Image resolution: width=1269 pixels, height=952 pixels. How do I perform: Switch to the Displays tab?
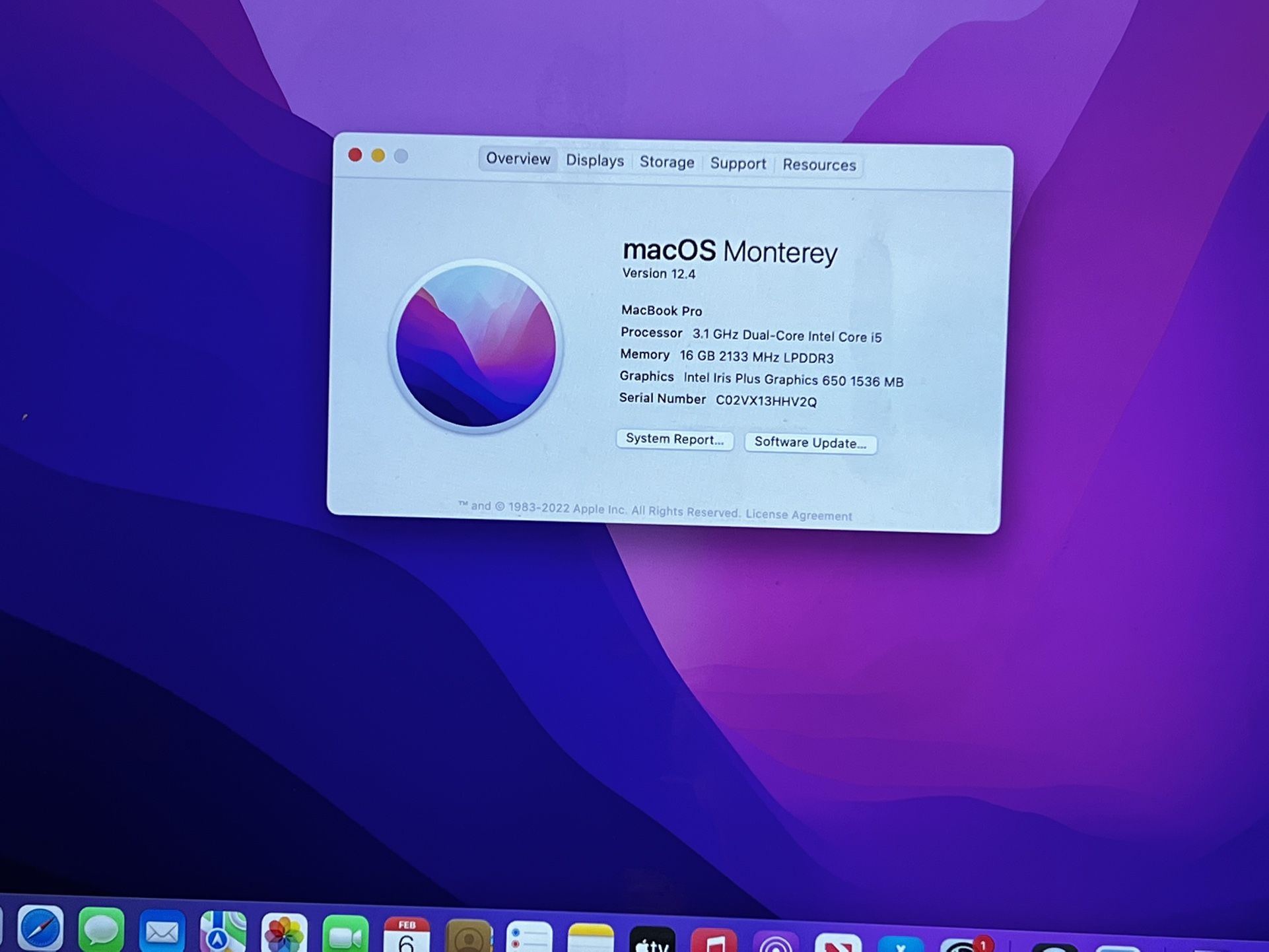tap(595, 161)
